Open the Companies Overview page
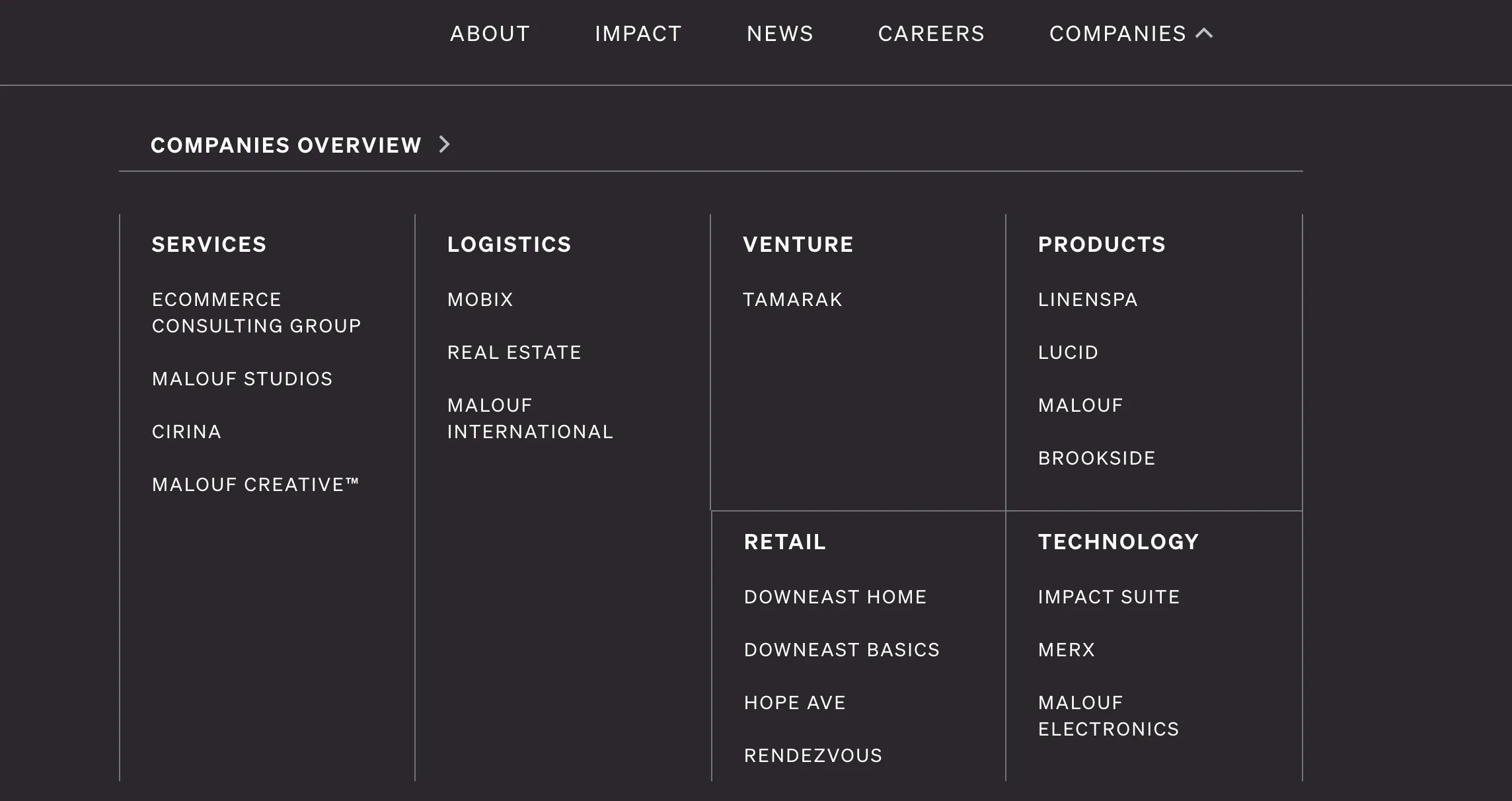 click(286, 144)
